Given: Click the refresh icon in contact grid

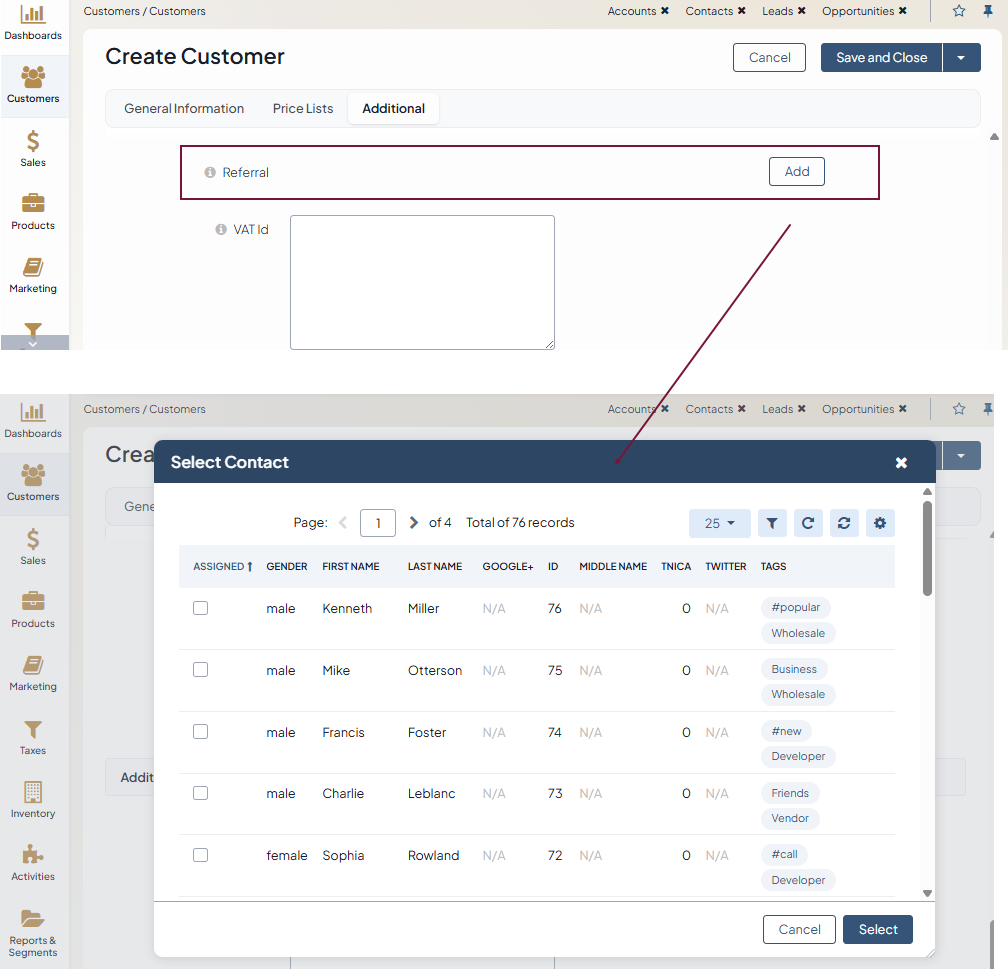Looking at the screenshot, I should [x=808, y=523].
